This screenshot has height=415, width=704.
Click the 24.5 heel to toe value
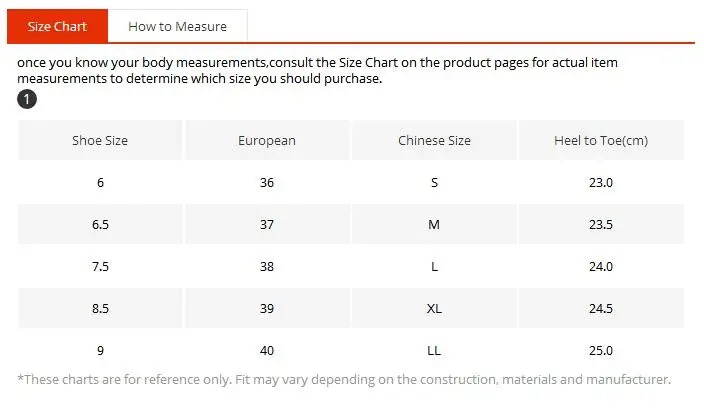[x=601, y=308]
